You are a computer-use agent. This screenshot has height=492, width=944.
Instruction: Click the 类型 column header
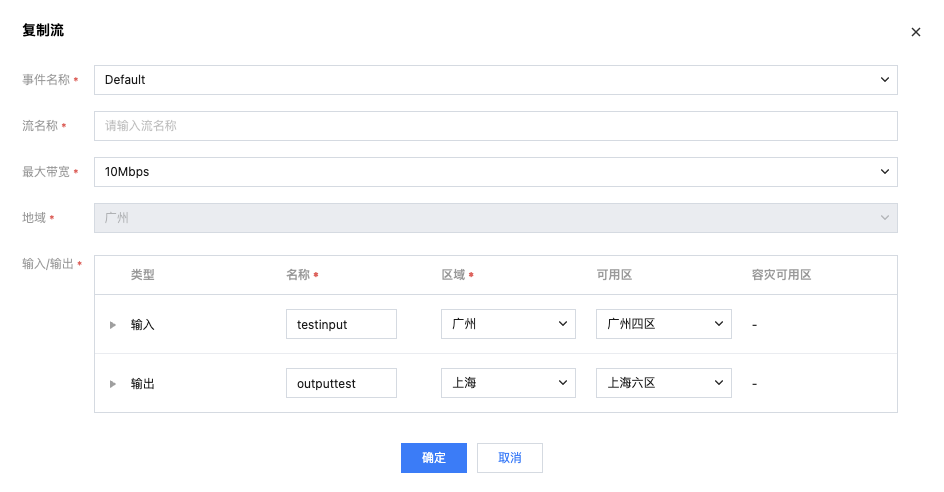tap(143, 275)
